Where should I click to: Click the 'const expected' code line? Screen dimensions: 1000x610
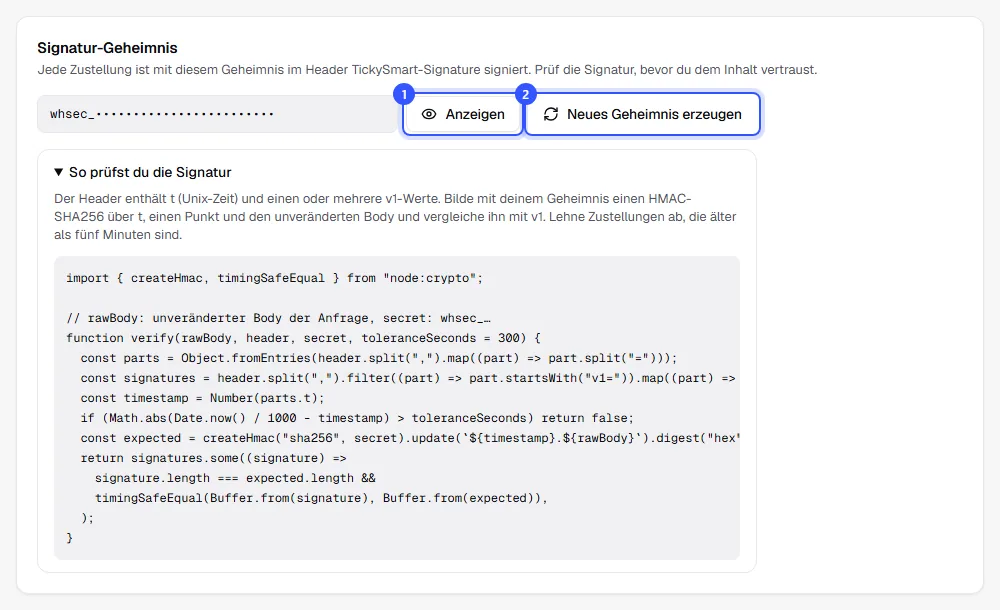(x=410, y=438)
